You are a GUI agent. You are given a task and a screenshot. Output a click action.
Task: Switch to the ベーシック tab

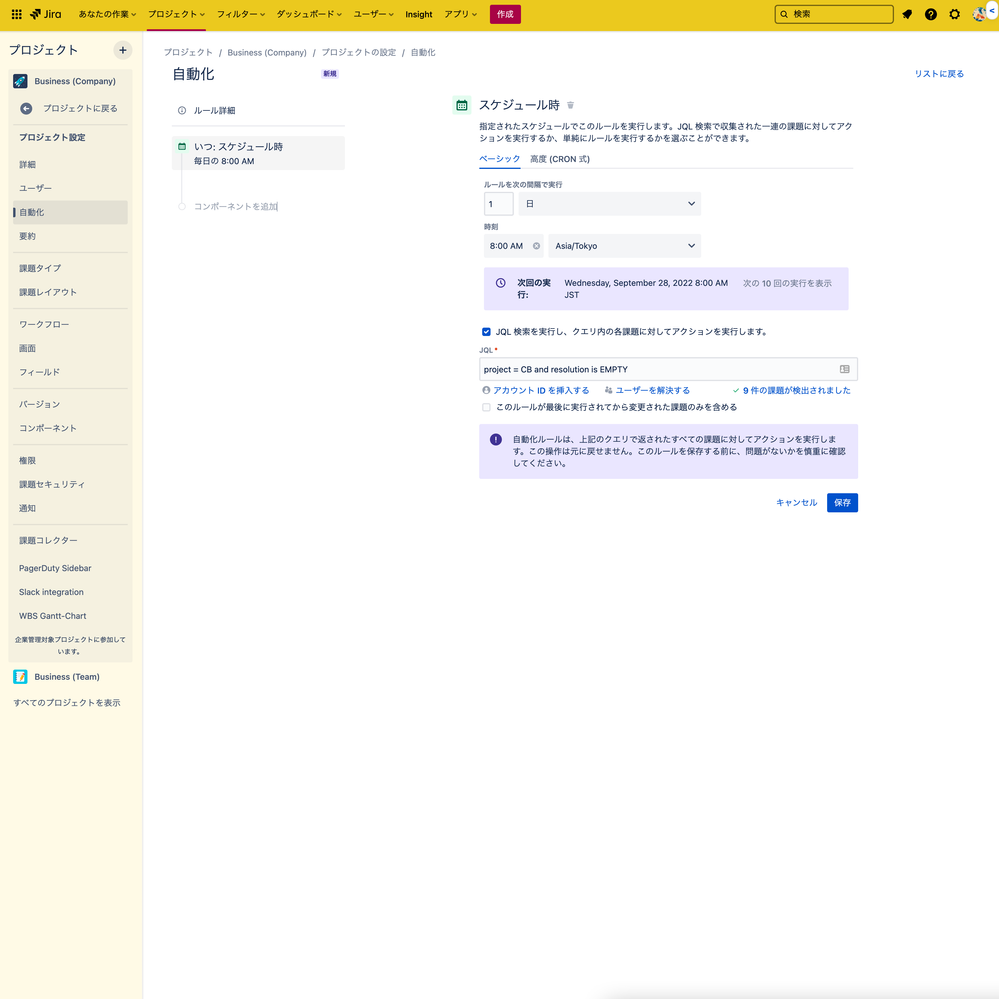tap(499, 158)
